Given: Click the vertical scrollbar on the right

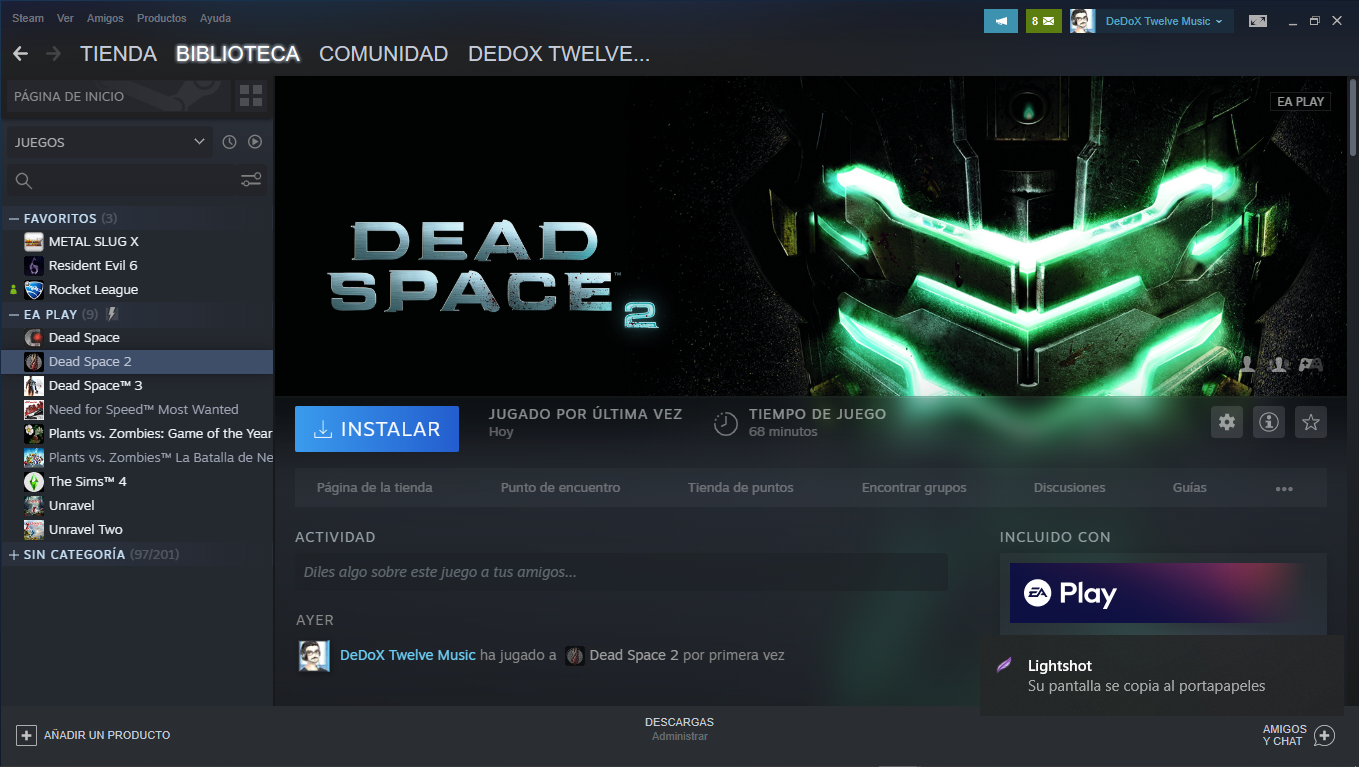Looking at the screenshot, I should (x=1352, y=117).
